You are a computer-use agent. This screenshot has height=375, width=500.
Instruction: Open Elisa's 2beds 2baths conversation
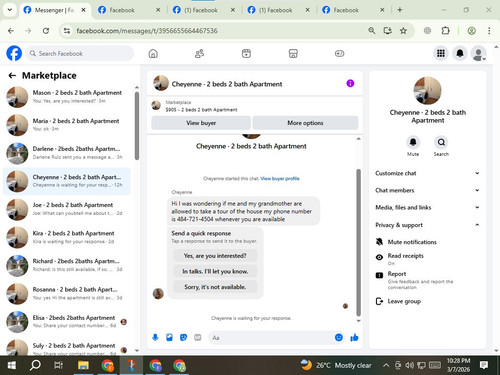point(67,322)
